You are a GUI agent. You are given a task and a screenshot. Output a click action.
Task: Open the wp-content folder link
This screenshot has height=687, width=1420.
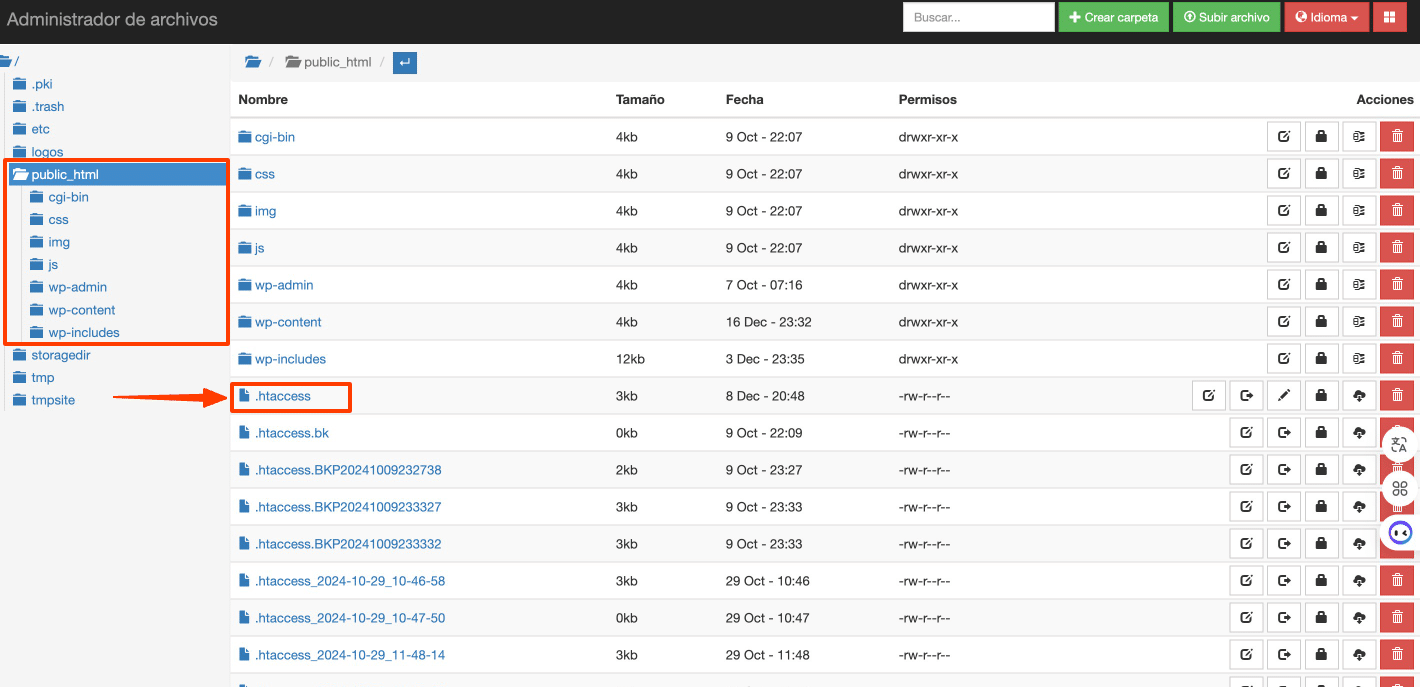(288, 322)
